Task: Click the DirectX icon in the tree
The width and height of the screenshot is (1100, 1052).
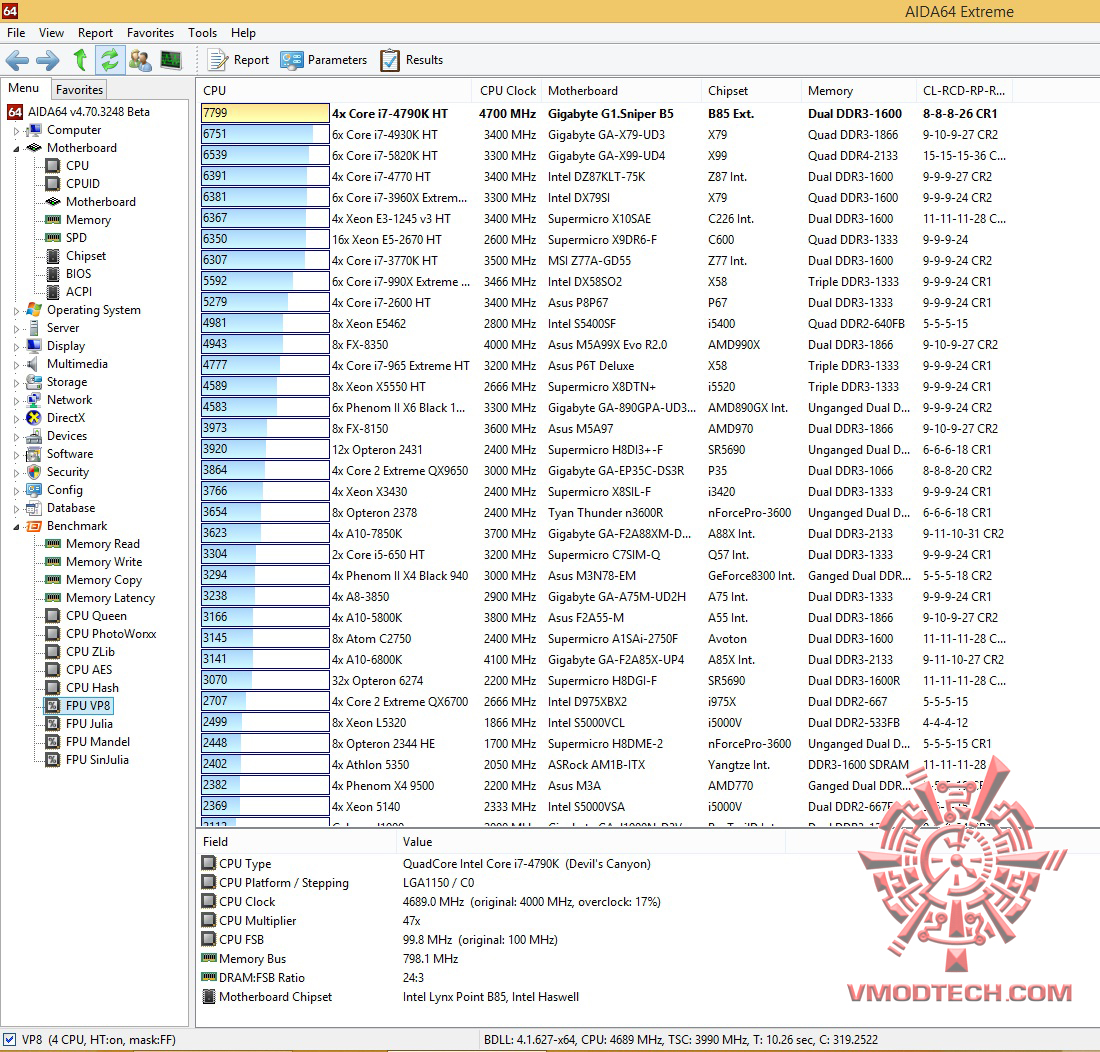Action: pyautogui.click(x=34, y=418)
